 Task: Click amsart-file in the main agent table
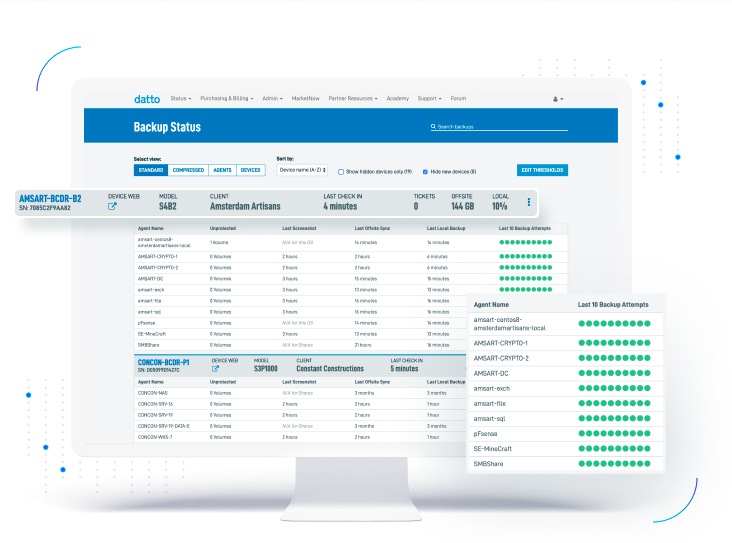coord(149,301)
